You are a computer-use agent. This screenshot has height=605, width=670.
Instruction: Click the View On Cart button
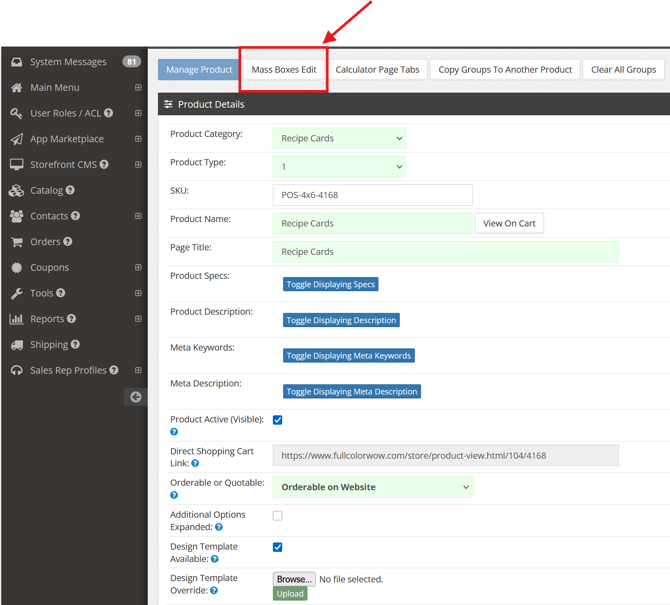509,223
